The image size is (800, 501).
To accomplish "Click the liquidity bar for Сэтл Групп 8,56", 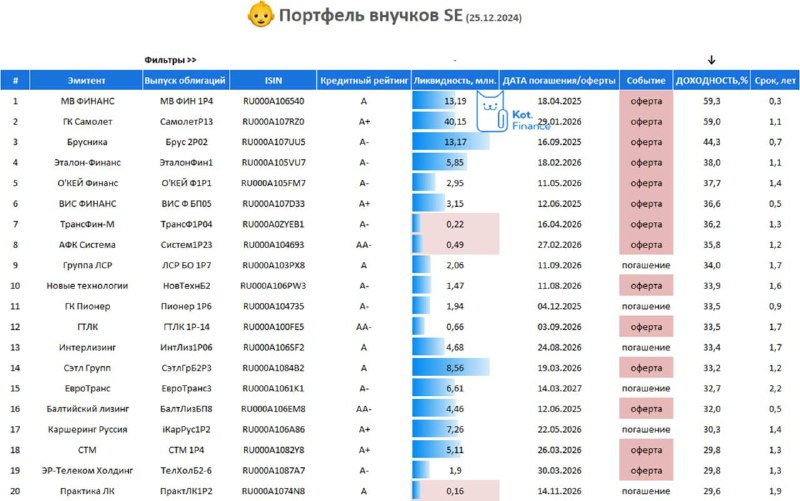I will 455,368.
